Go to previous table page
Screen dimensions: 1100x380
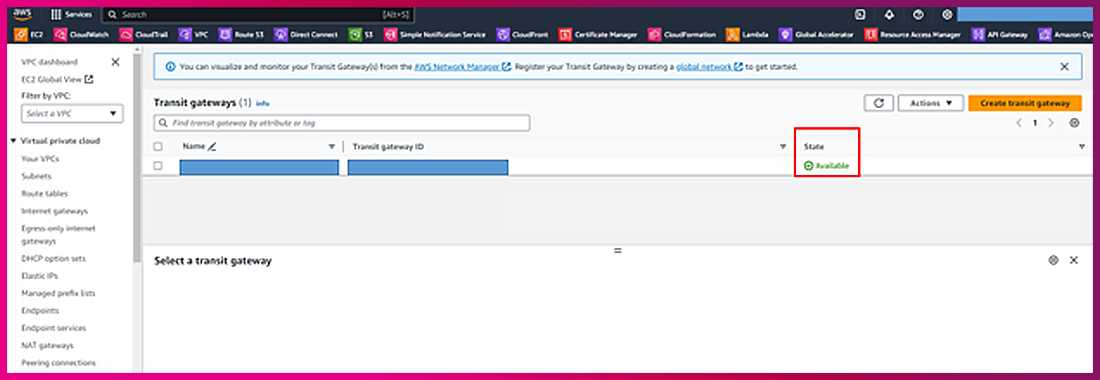tap(1019, 123)
